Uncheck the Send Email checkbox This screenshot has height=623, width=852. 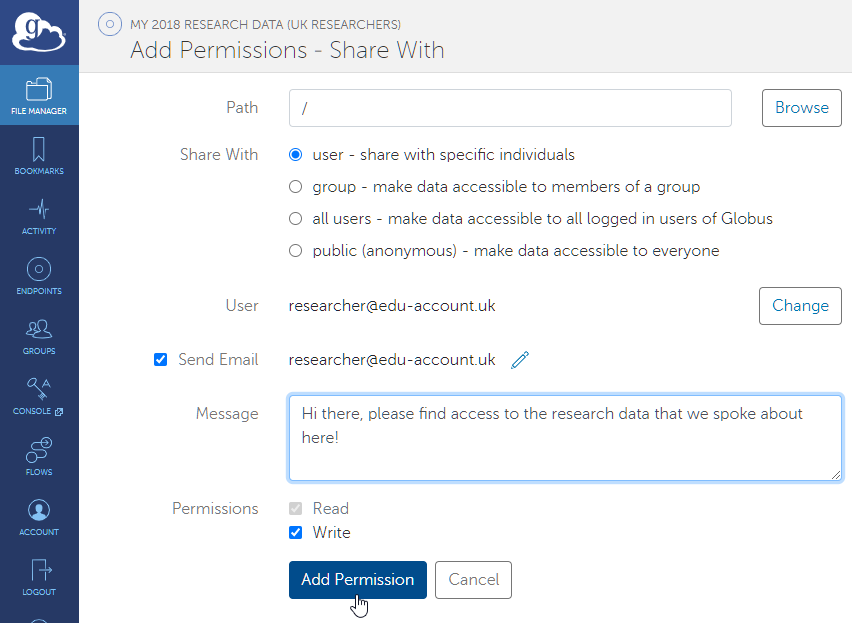[160, 360]
